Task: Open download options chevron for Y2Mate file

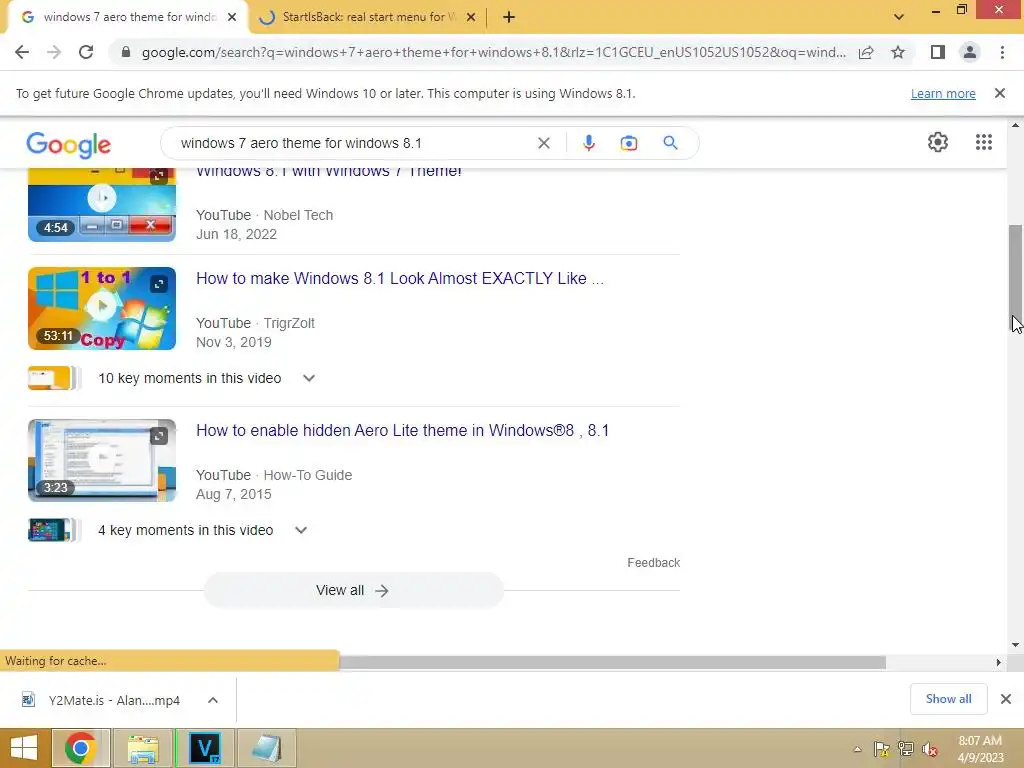Action: pyautogui.click(x=213, y=700)
